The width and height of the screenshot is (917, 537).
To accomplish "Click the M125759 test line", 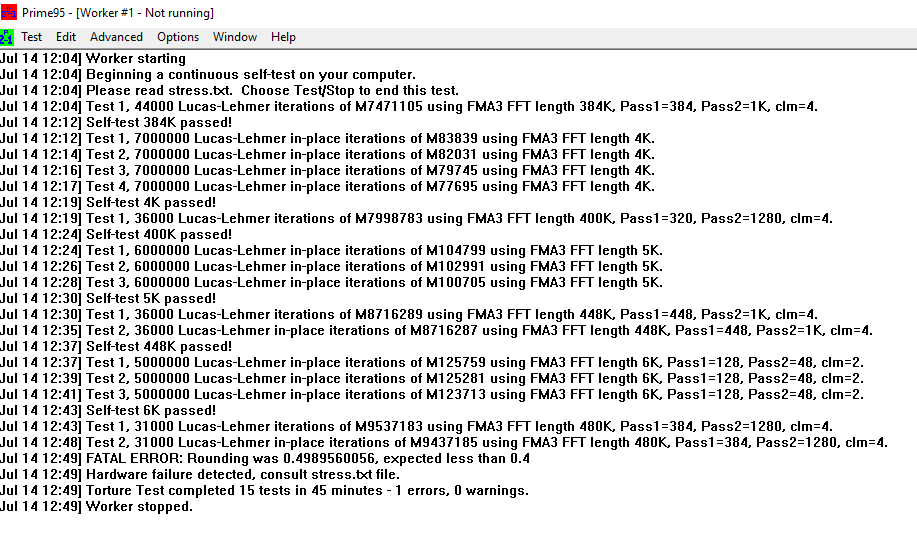I will [x=432, y=363].
